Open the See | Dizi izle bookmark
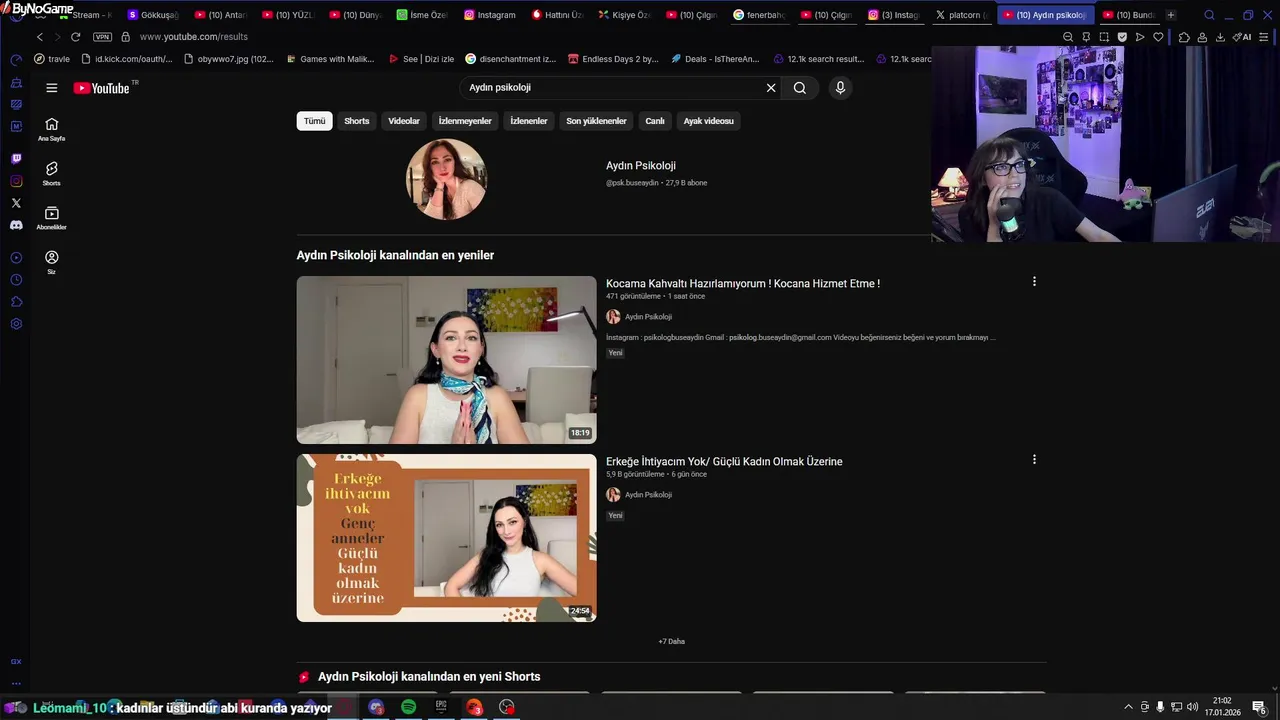The height and width of the screenshot is (720, 1280). coord(421,59)
